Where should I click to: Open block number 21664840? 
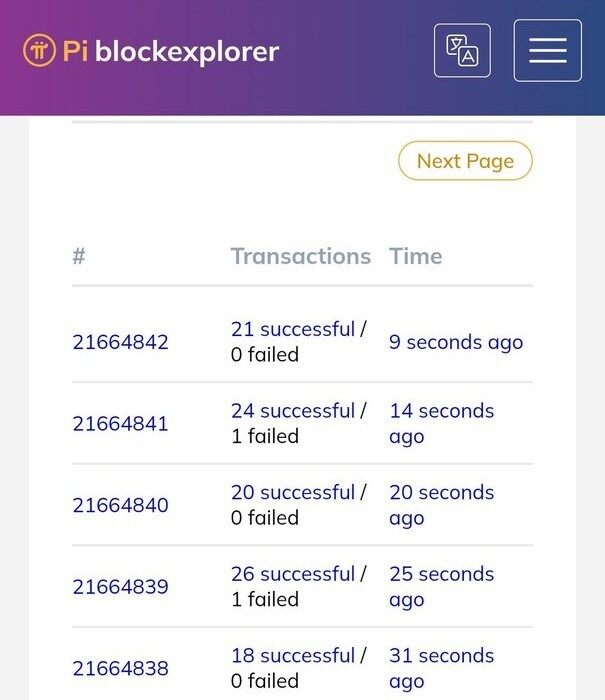coord(120,505)
